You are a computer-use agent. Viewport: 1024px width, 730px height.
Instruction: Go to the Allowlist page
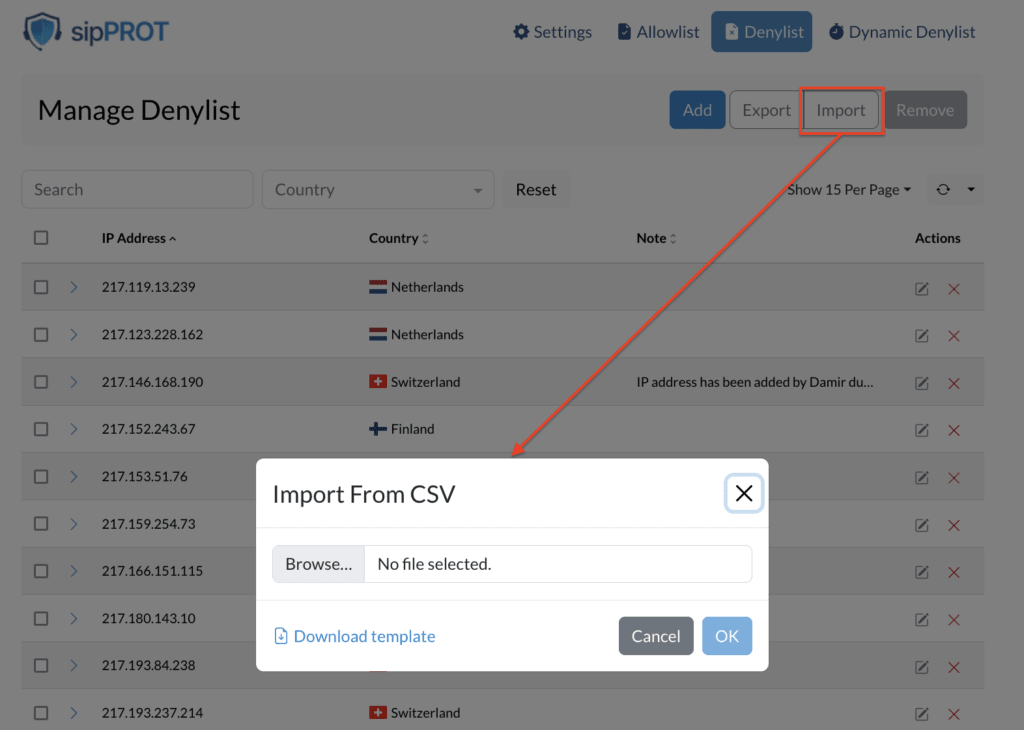point(658,32)
